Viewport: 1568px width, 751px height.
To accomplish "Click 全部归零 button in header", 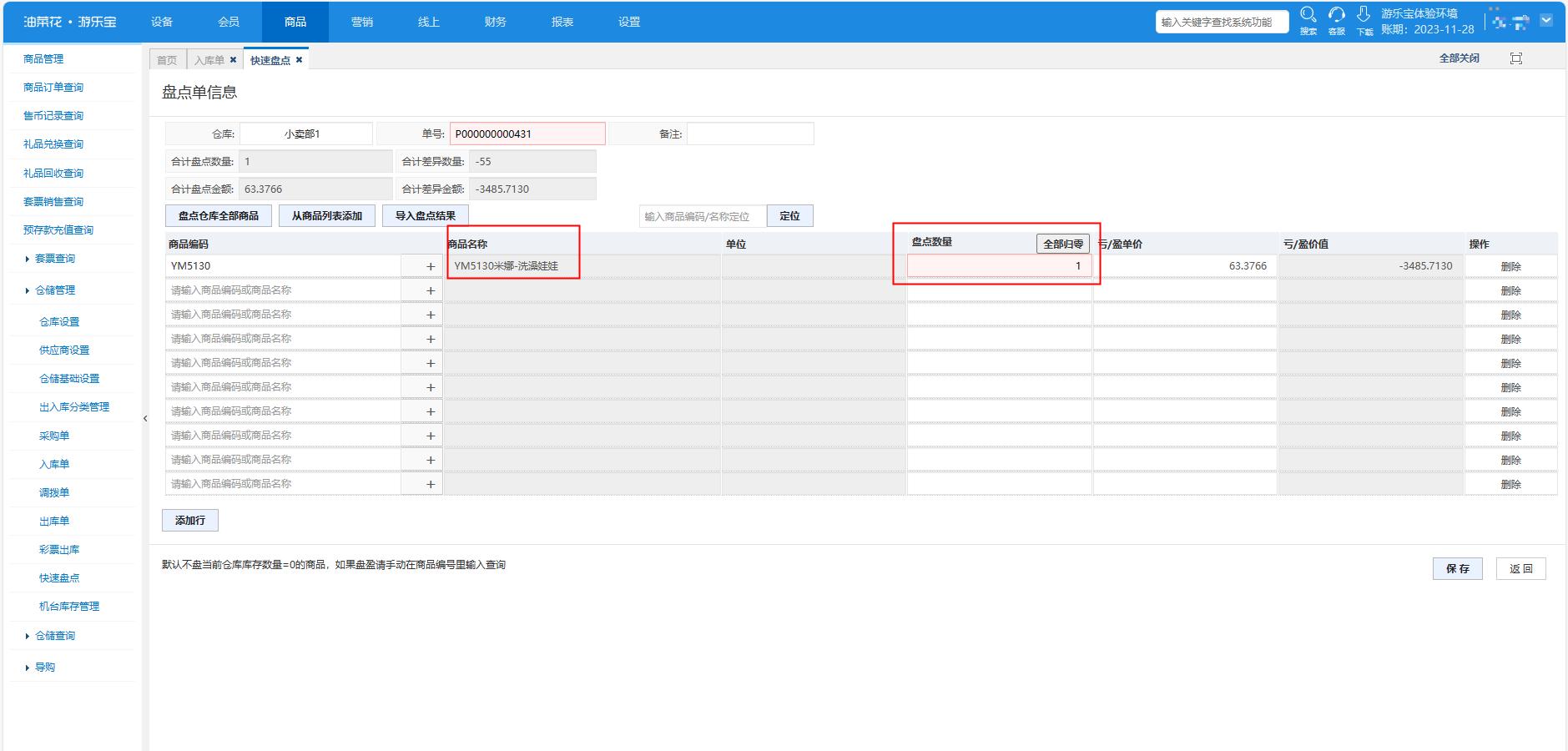I will (x=1063, y=244).
